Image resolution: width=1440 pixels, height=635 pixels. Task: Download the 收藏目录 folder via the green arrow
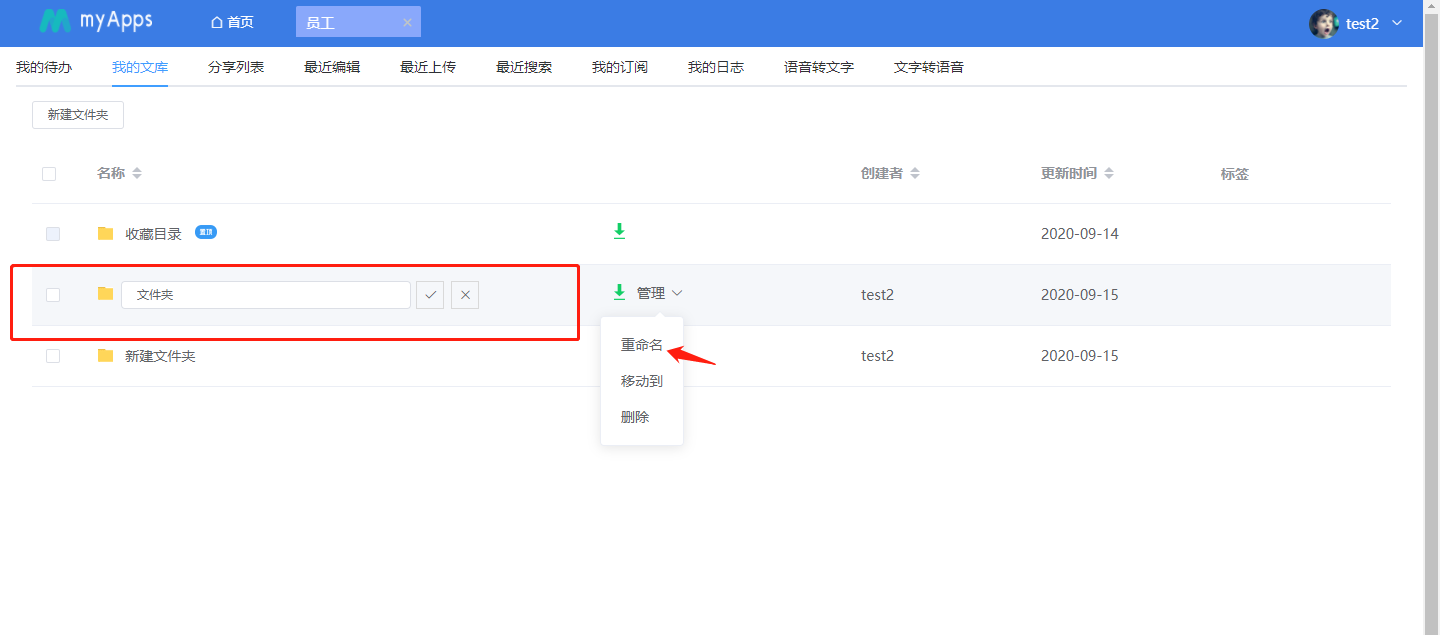click(x=619, y=232)
